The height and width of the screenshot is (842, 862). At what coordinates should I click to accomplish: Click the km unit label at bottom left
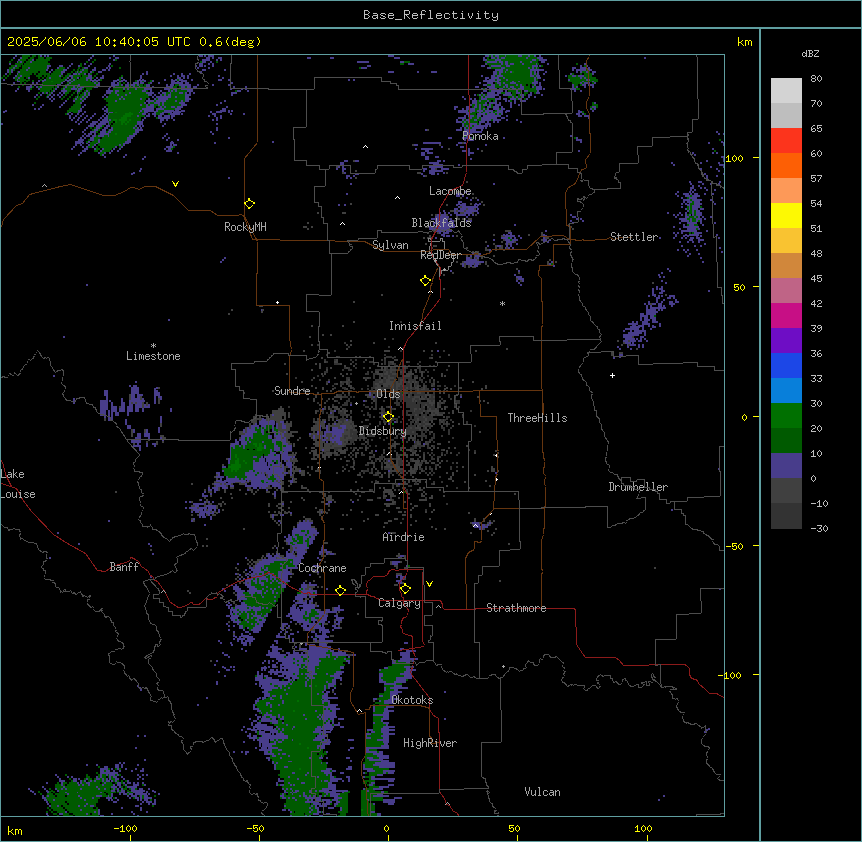[15, 830]
